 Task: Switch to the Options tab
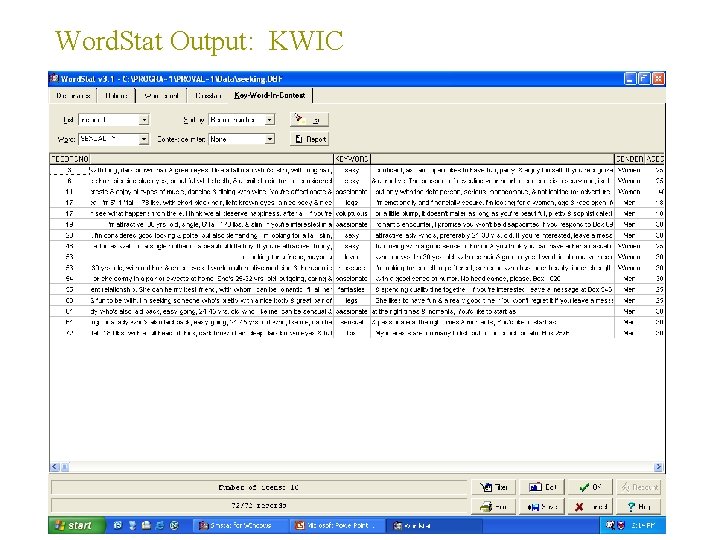[x=116, y=96]
